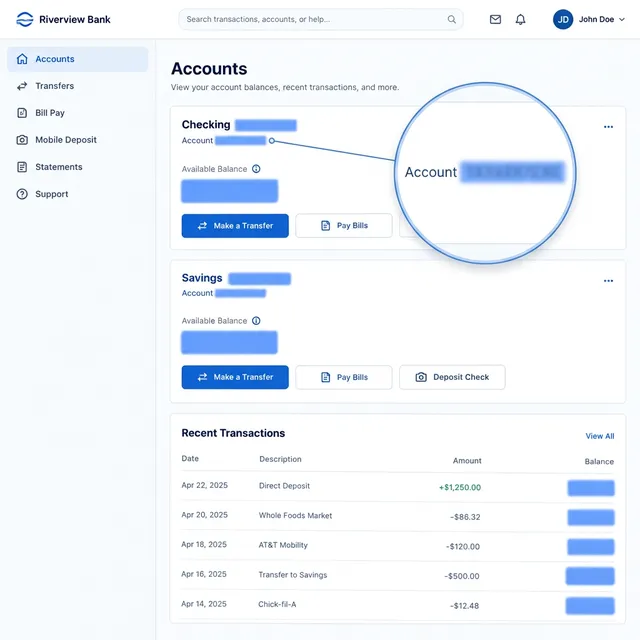Click the Savings Account number label
The width and height of the screenshot is (640, 640).
coord(197,293)
